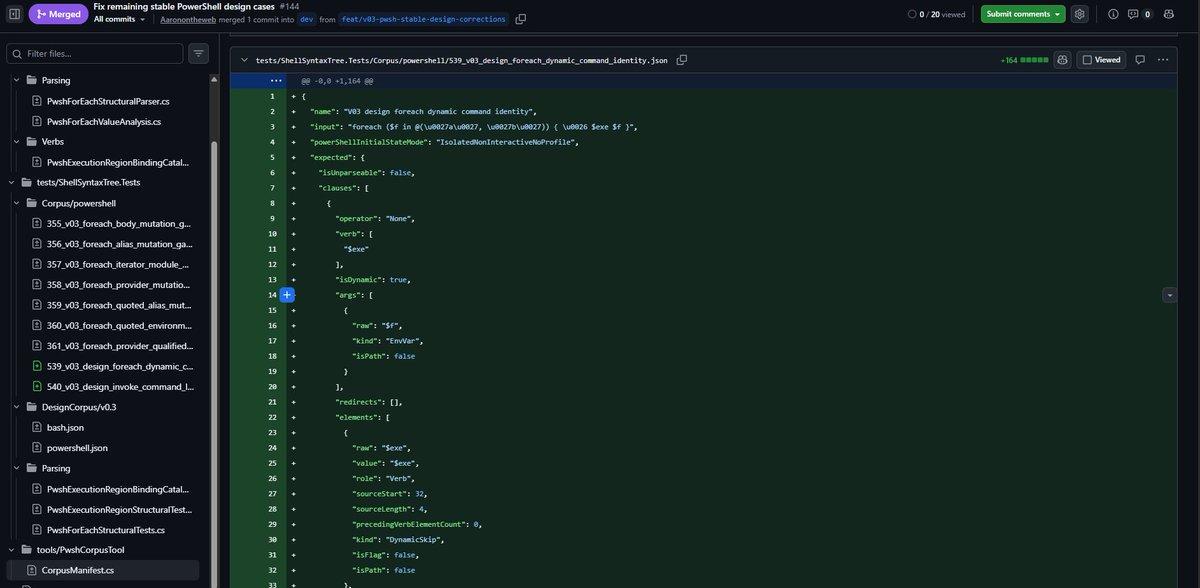Open CorpusManifest.cs in the tree
This screenshot has height=588, width=1200.
click(x=77, y=570)
